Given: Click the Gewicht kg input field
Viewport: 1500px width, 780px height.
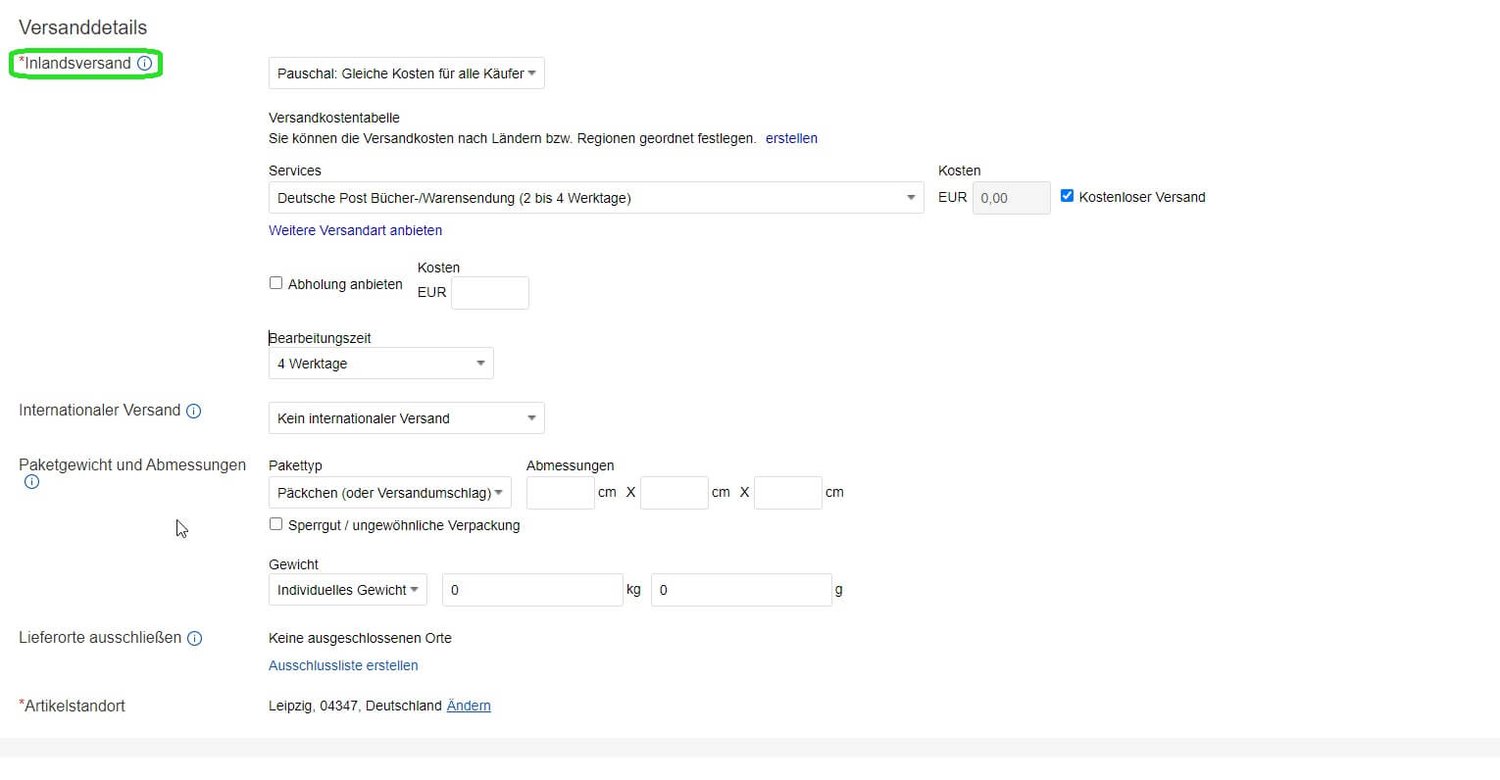Looking at the screenshot, I should click(533, 590).
